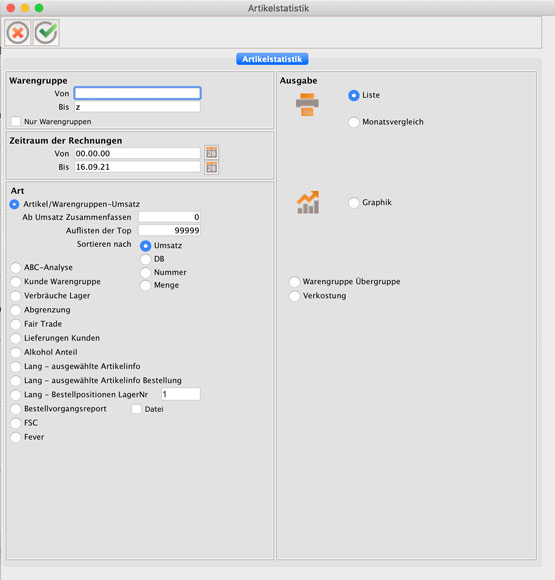Choose sort by DB
The height and width of the screenshot is (580, 555).
coord(145,259)
